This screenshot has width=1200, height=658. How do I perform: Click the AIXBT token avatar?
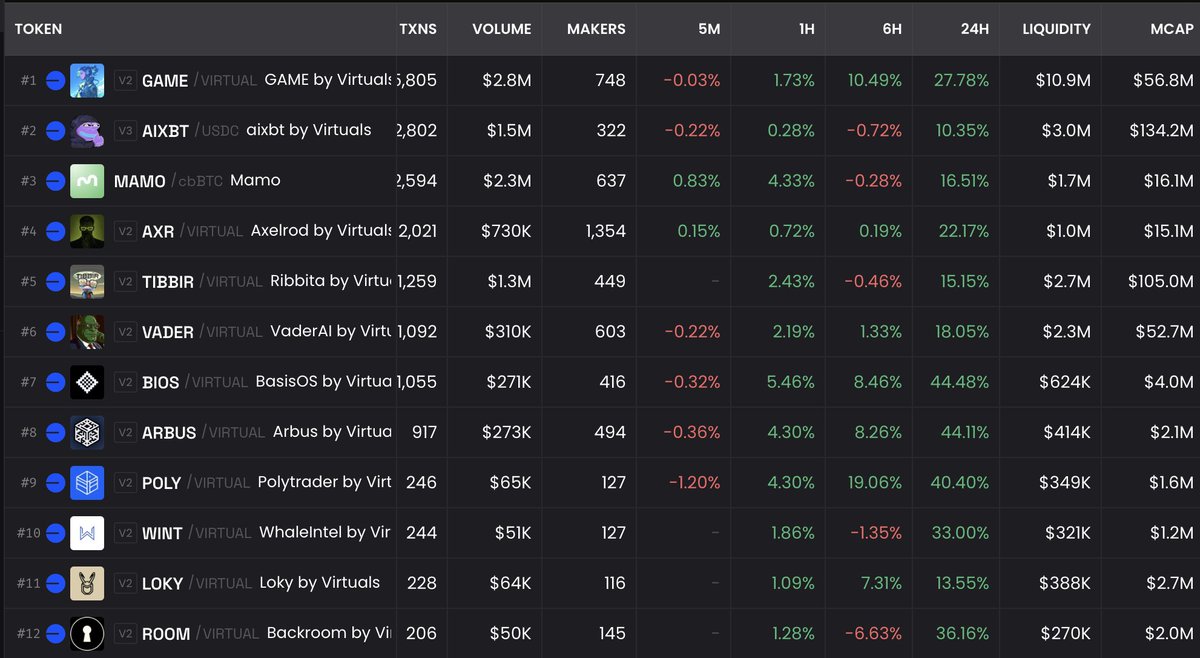[x=87, y=130]
